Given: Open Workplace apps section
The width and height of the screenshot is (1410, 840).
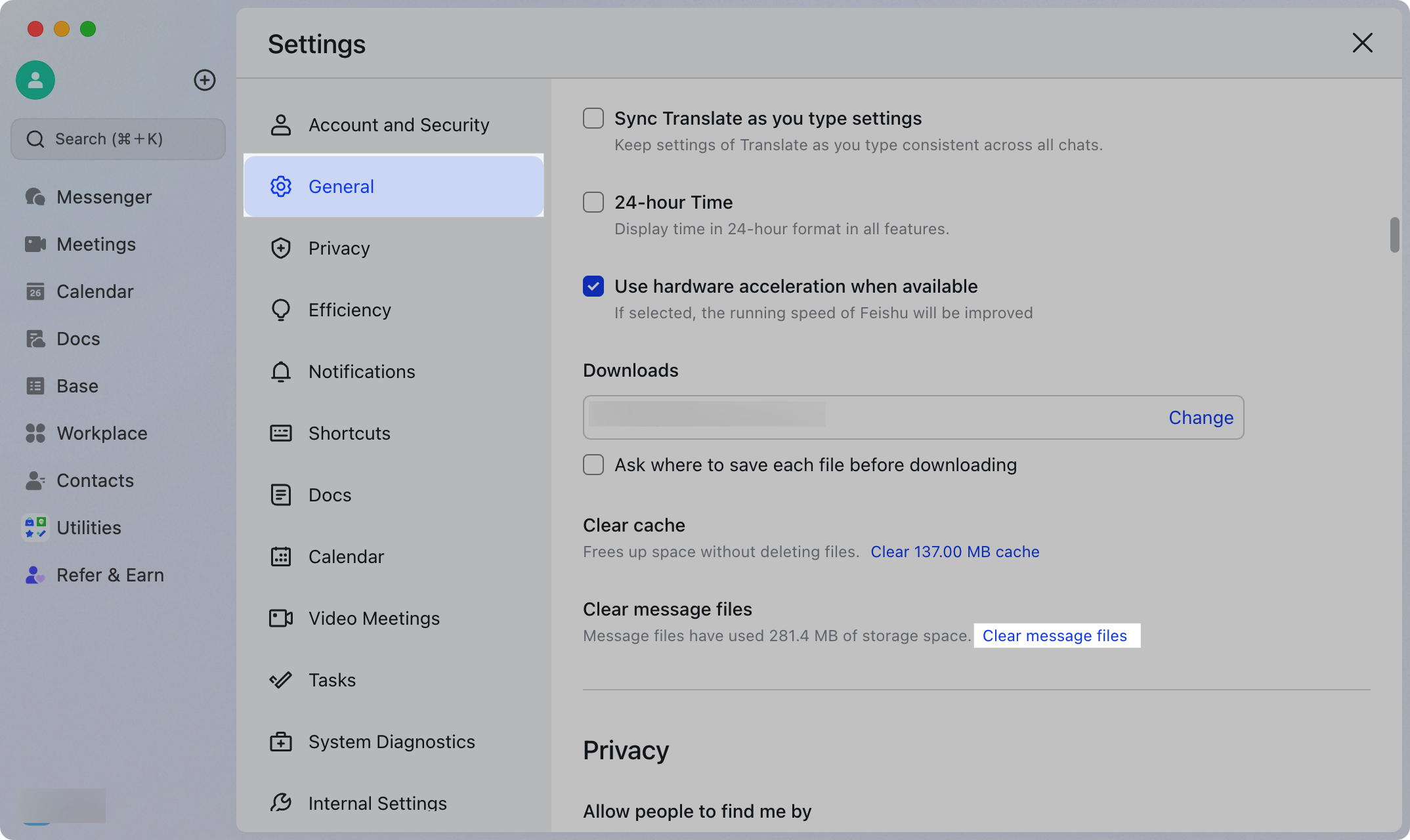Looking at the screenshot, I should pos(101,433).
